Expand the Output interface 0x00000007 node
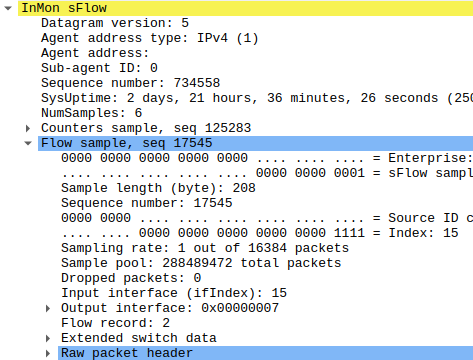473x360 pixels. (48, 308)
